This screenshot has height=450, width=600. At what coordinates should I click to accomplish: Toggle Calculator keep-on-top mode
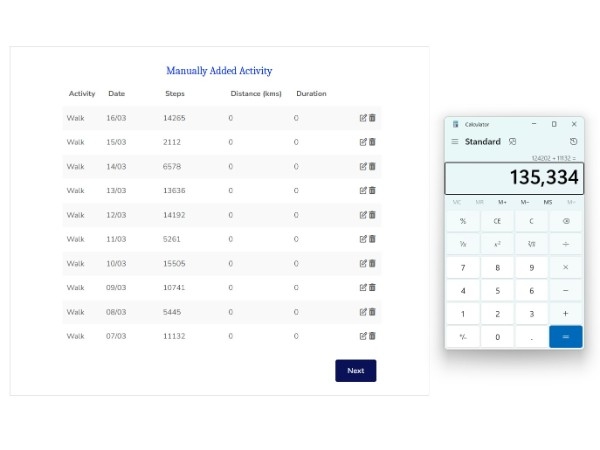tap(512, 142)
